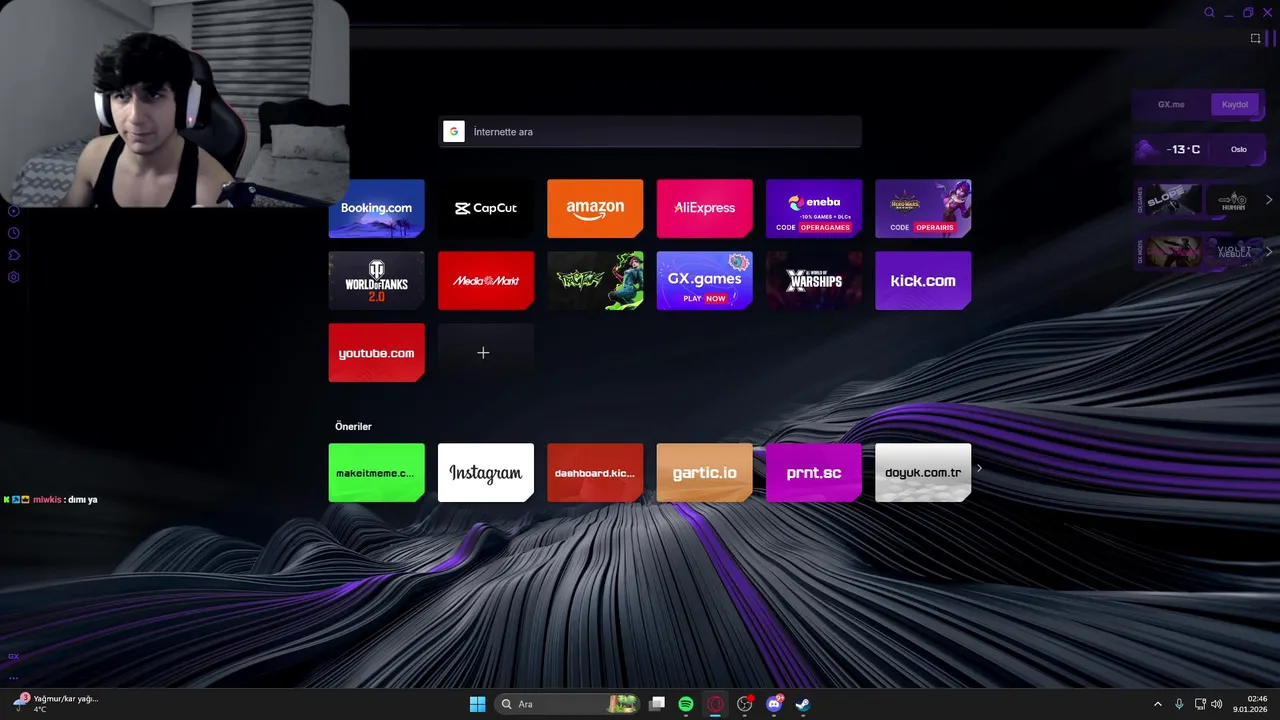Image resolution: width=1280 pixels, height=720 pixels.
Task: Show more suggestions with the right chevron
Action: [979, 468]
